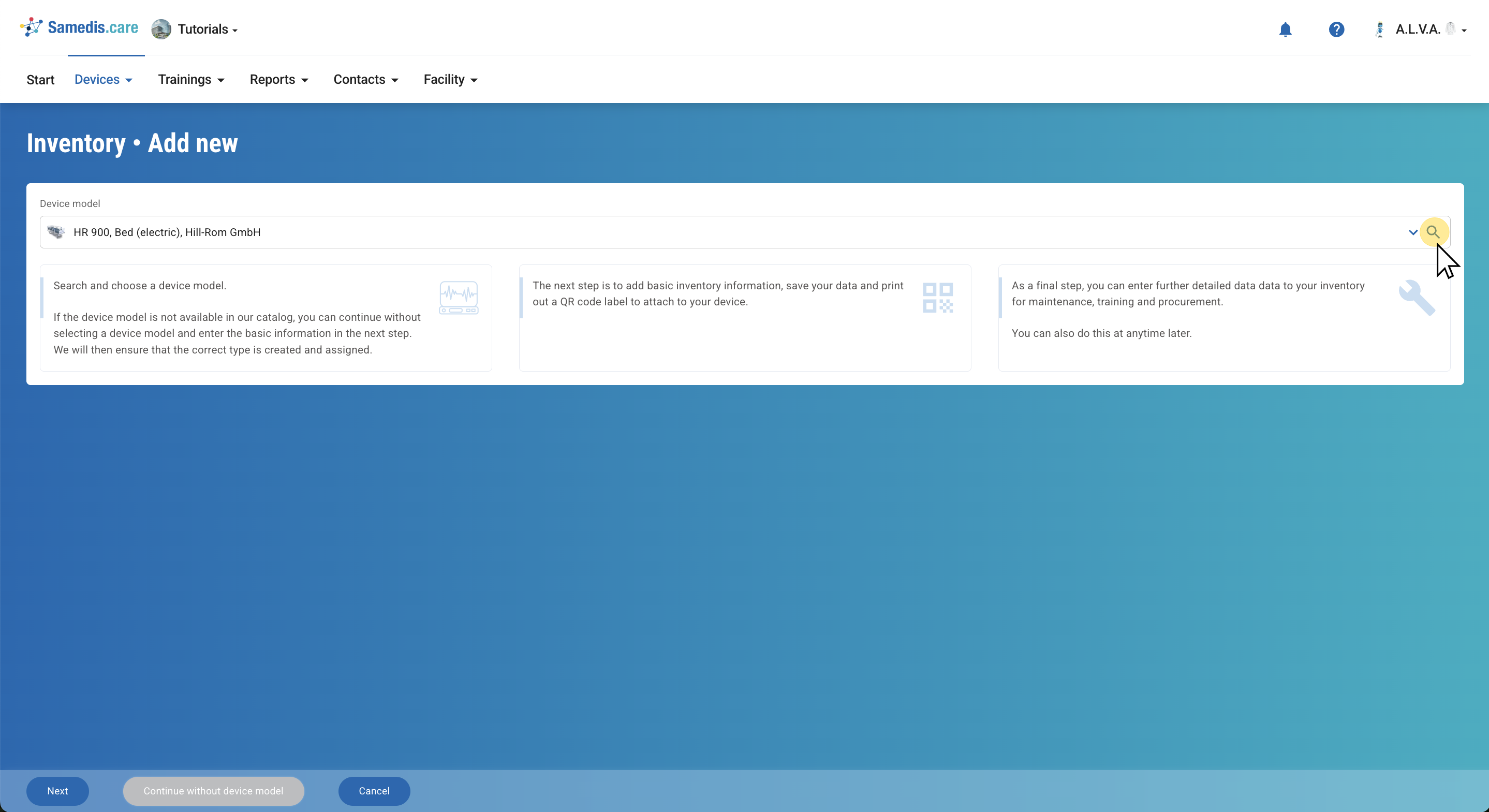Viewport: 1489px width, 812px height.
Task: Click the A.L.V.A. robot avatar icon
Action: click(x=1380, y=29)
